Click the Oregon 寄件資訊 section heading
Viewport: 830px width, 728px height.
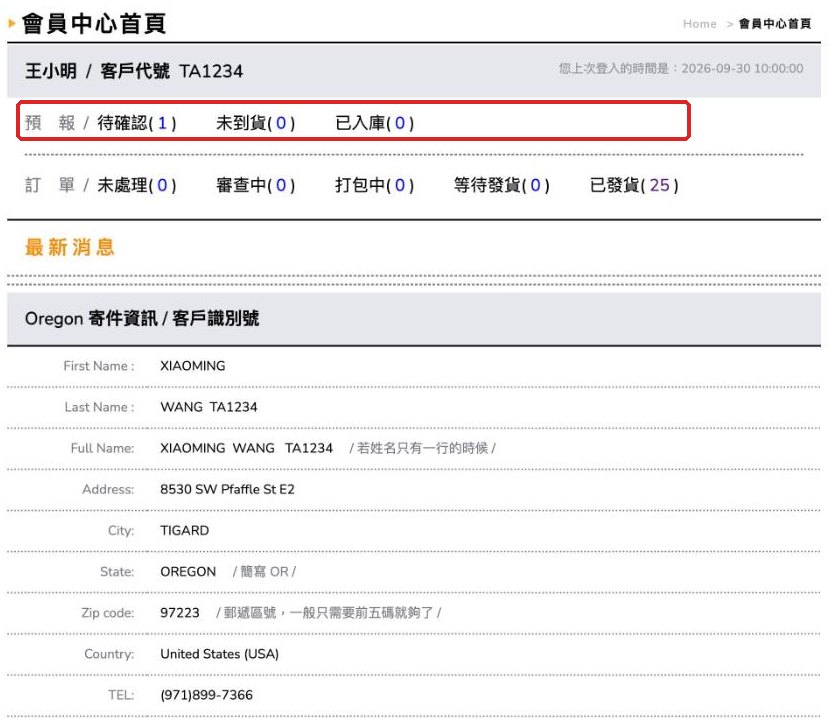point(142,319)
